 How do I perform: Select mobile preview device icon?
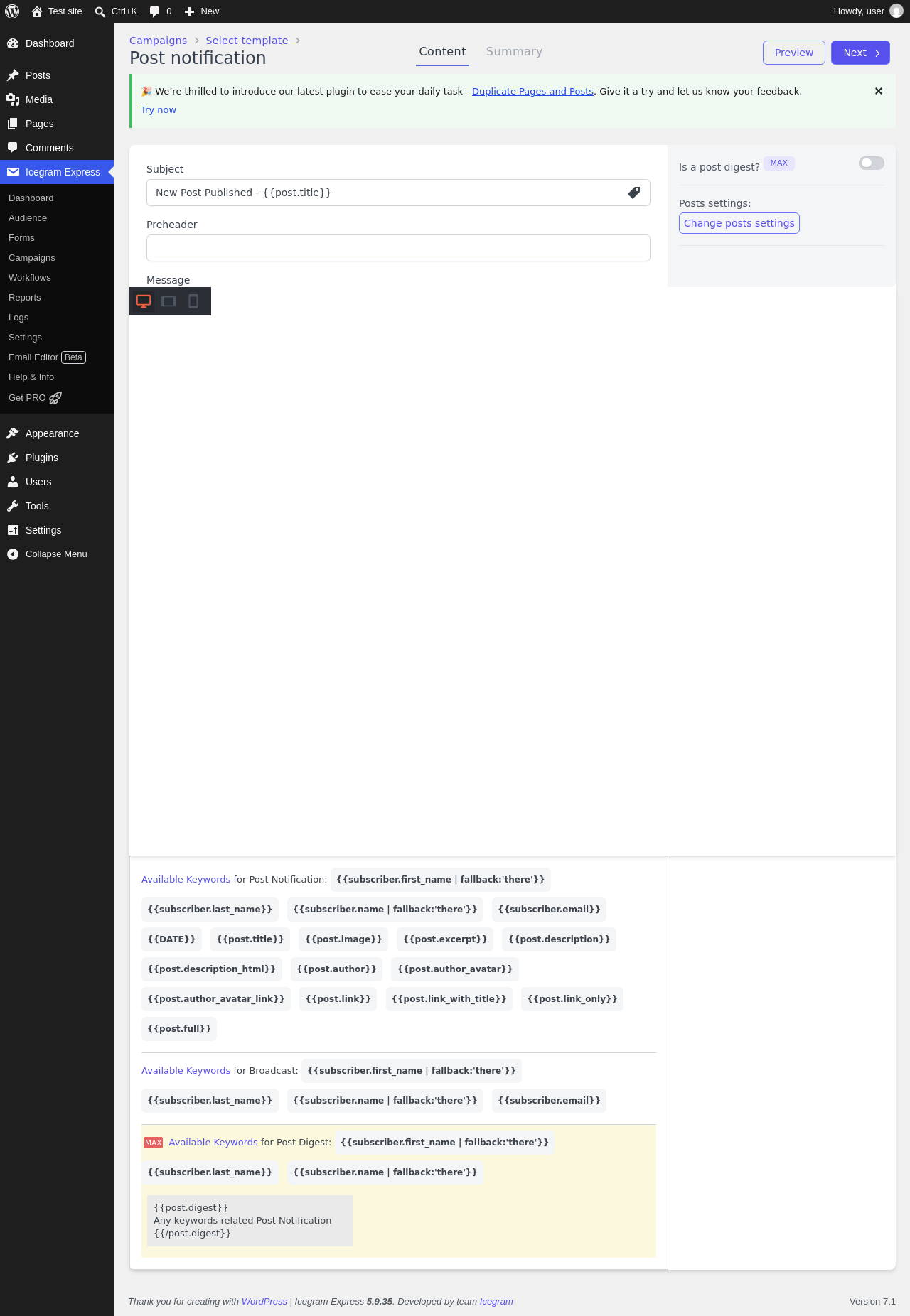coord(193,301)
